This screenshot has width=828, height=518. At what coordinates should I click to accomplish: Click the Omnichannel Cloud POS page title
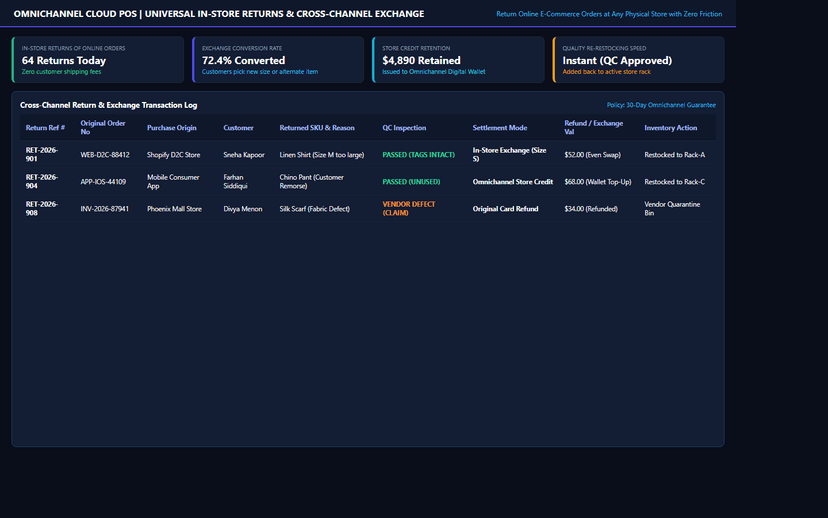[x=219, y=14]
